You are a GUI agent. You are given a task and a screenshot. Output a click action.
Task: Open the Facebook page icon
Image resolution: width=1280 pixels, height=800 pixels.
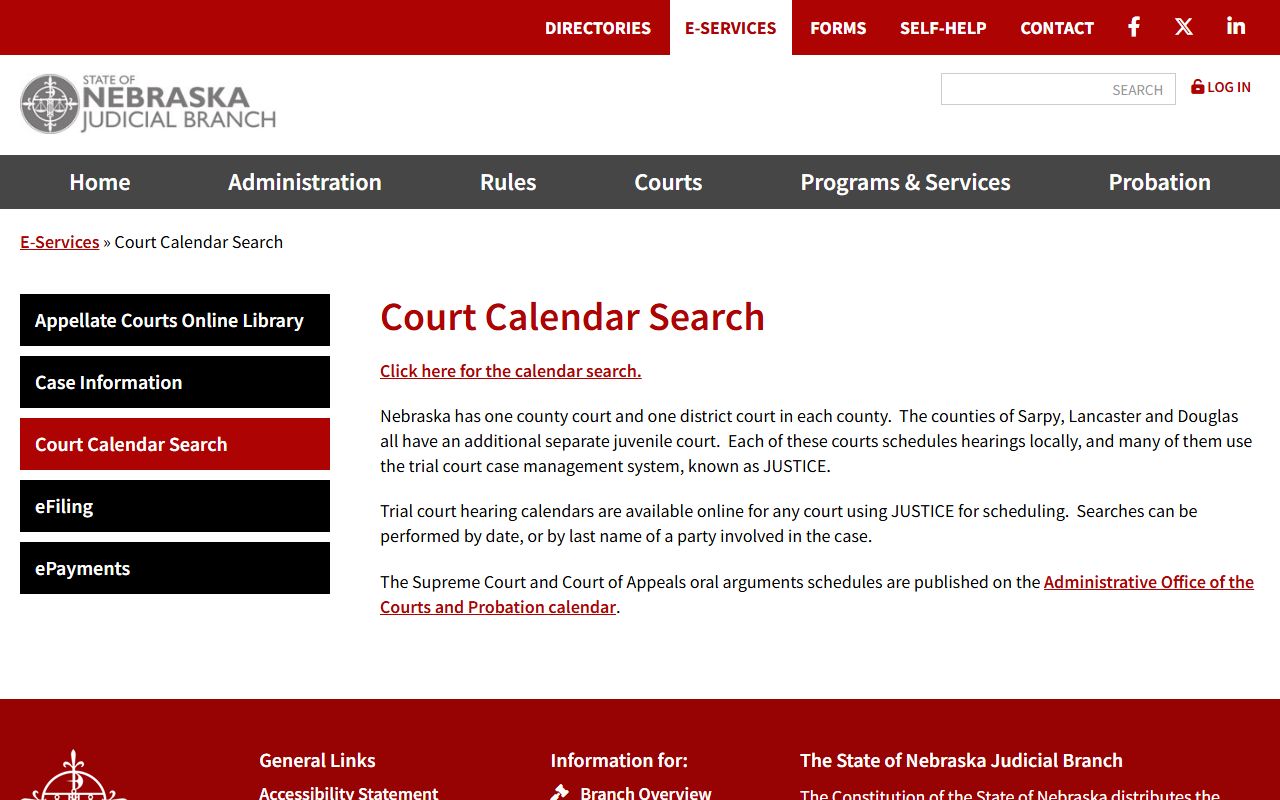[1134, 27]
